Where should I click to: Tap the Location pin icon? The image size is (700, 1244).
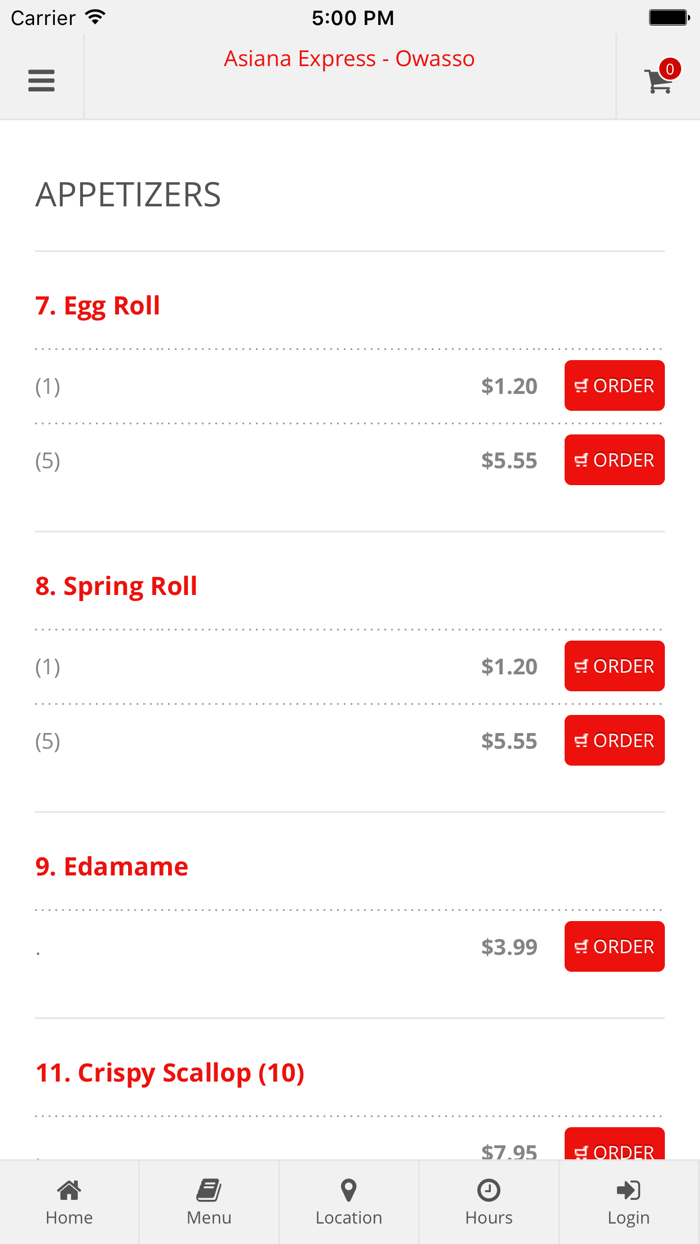click(349, 1190)
